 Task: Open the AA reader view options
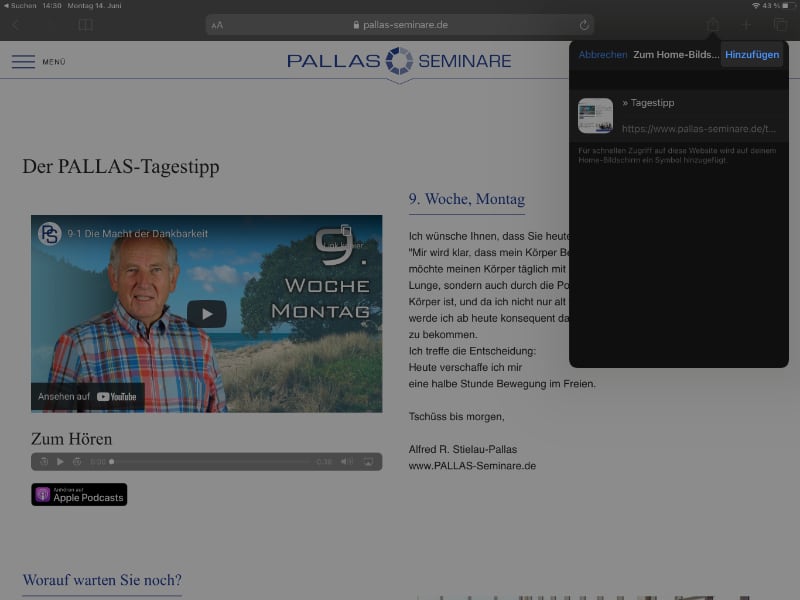(x=217, y=25)
